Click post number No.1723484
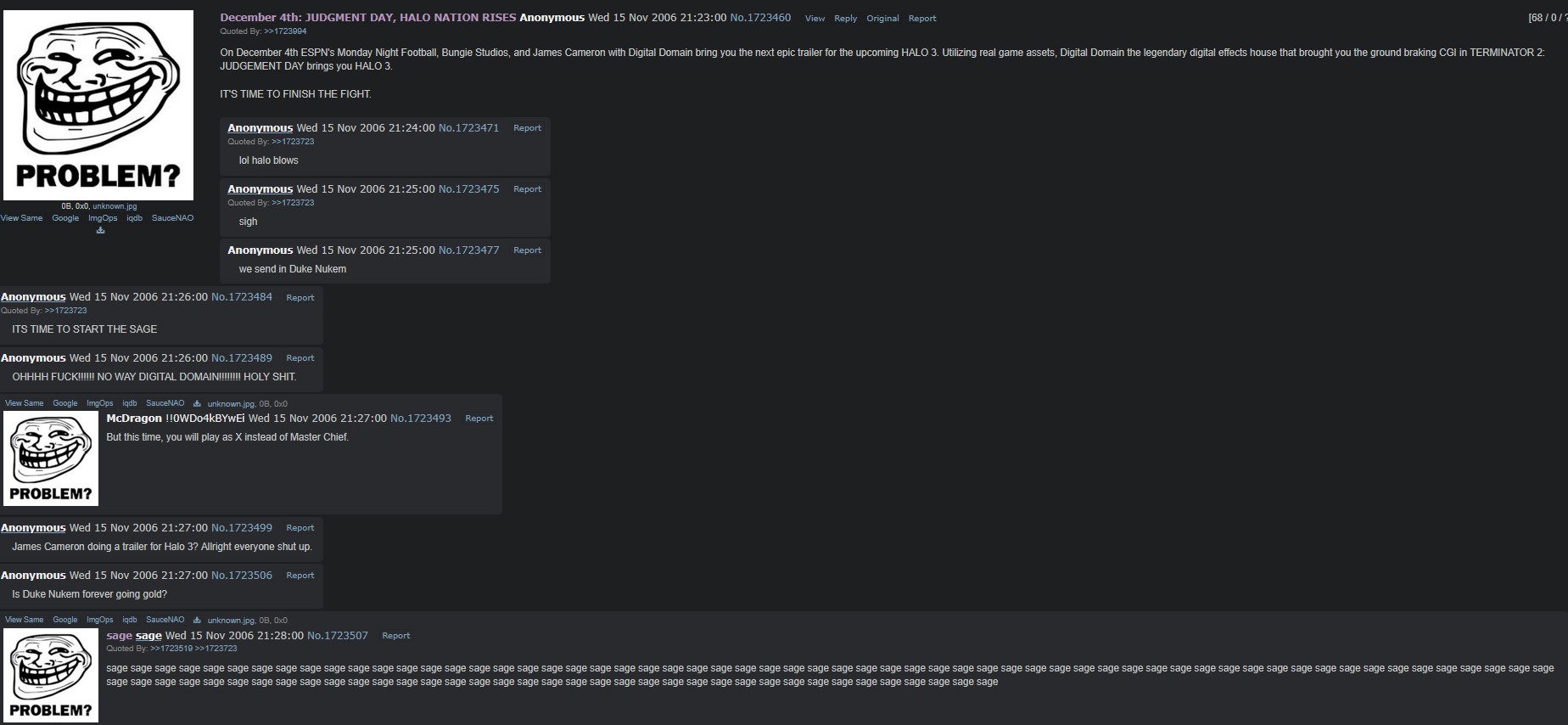The height and width of the screenshot is (725, 1568). click(242, 297)
